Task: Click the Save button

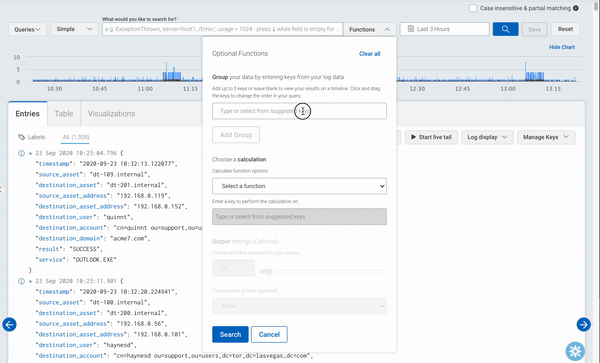Action: (x=535, y=29)
